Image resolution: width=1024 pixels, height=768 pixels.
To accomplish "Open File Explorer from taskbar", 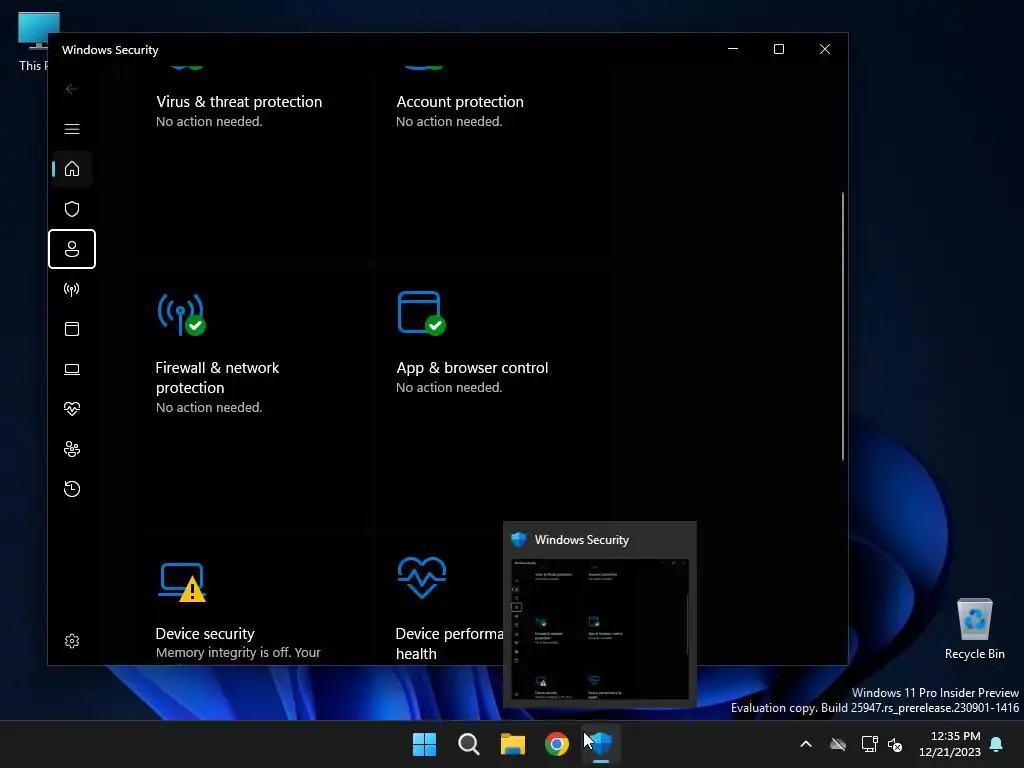I will [513, 744].
